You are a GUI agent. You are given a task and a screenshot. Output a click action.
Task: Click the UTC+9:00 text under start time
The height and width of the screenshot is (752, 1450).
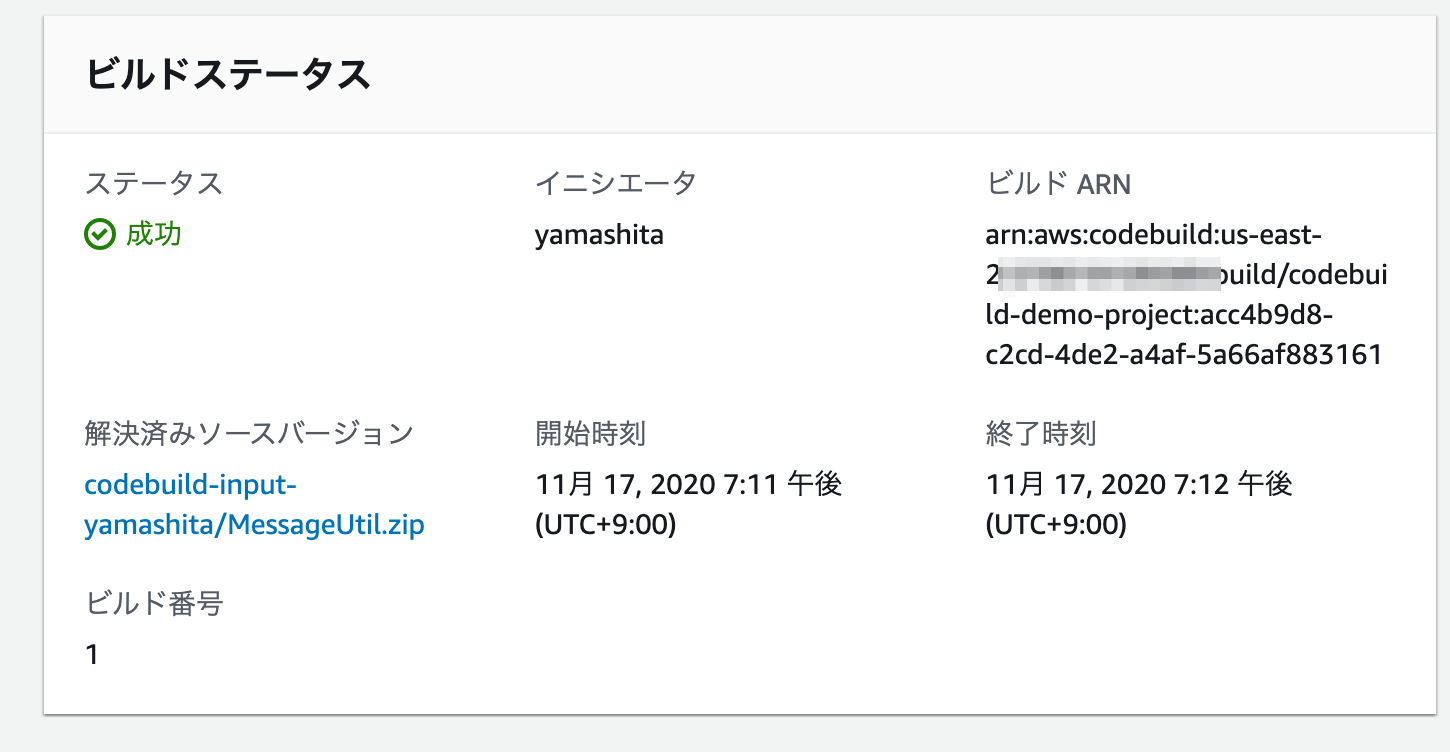[x=606, y=524]
